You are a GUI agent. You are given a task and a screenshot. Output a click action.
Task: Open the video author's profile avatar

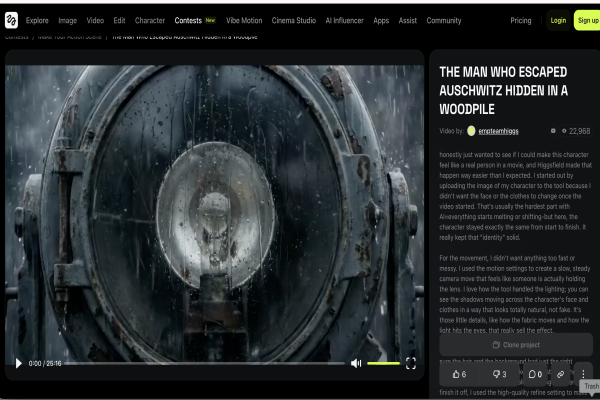point(471,131)
